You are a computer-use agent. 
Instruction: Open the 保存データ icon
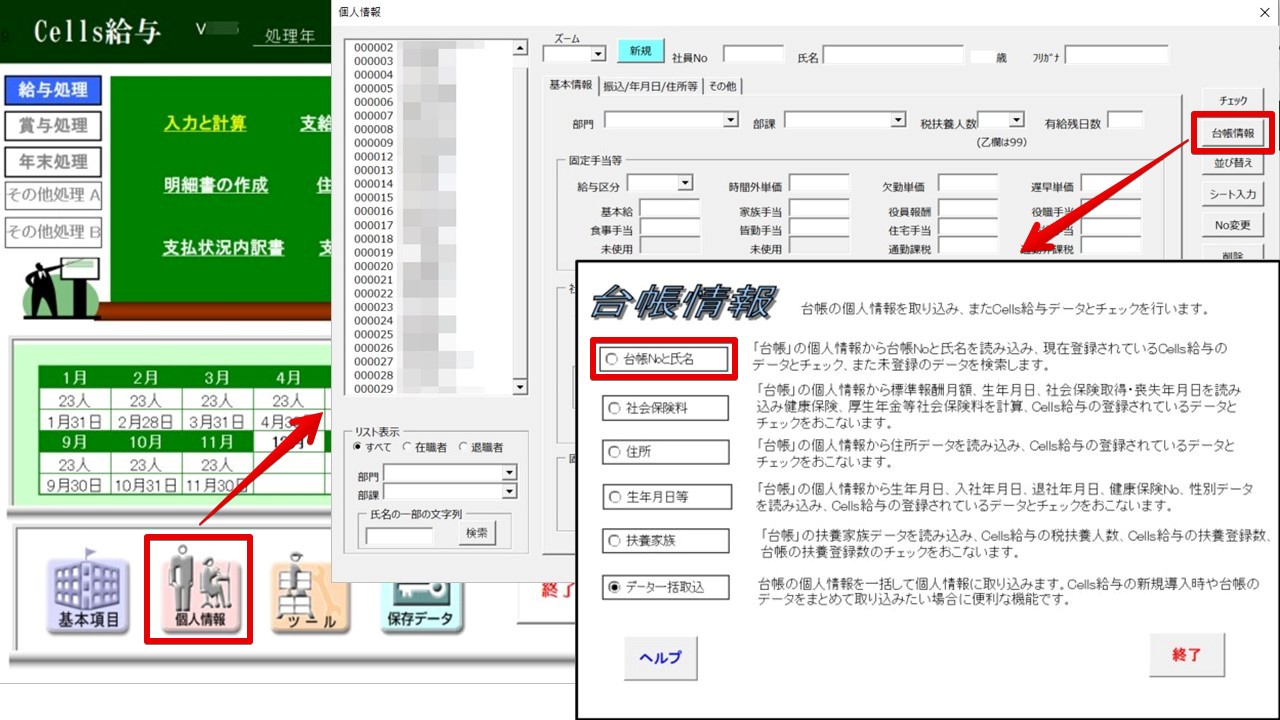click(x=420, y=606)
